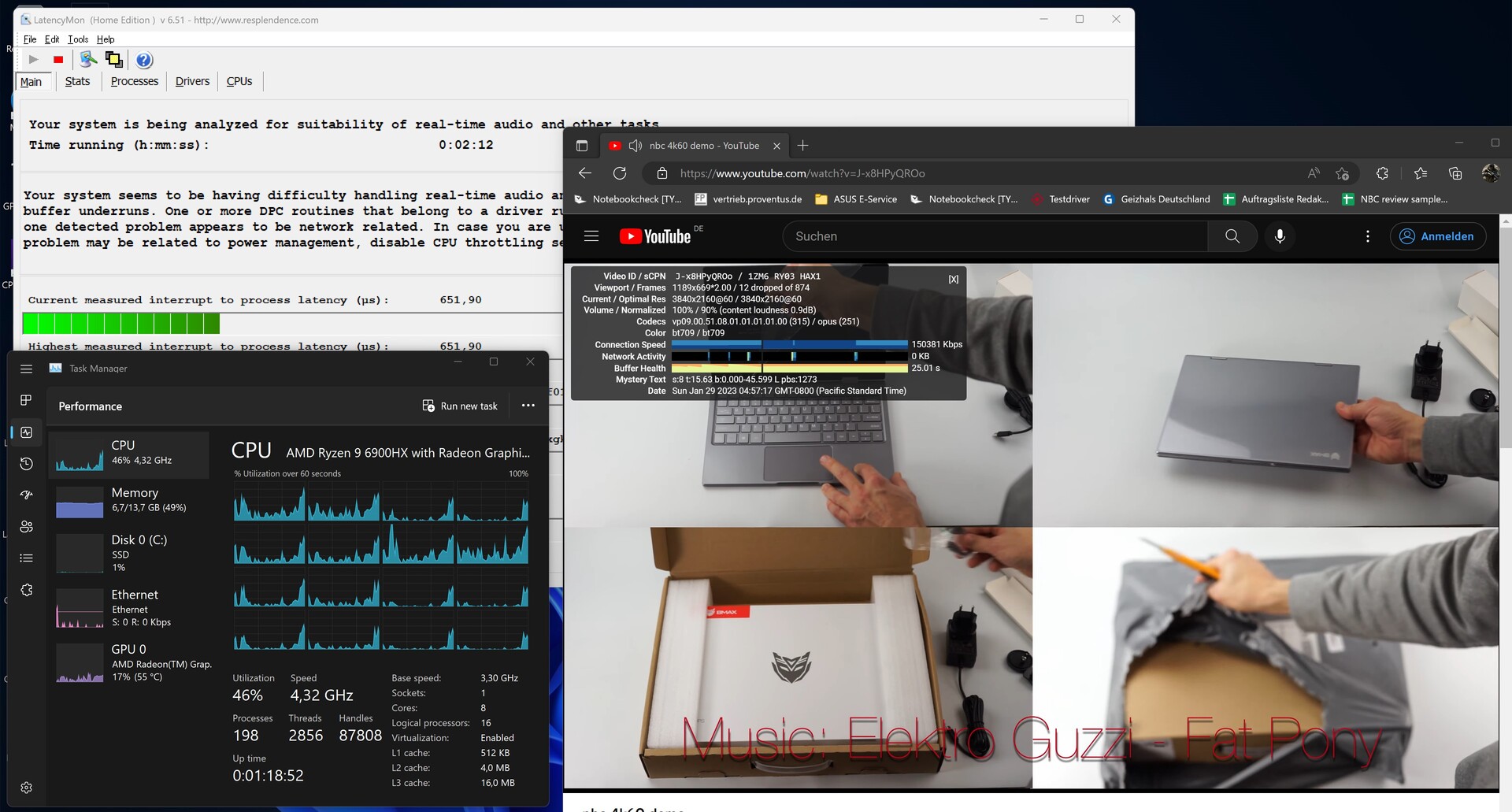This screenshot has height=812, width=1512.
Task: Select the Memory performance entry
Action: click(129, 502)
